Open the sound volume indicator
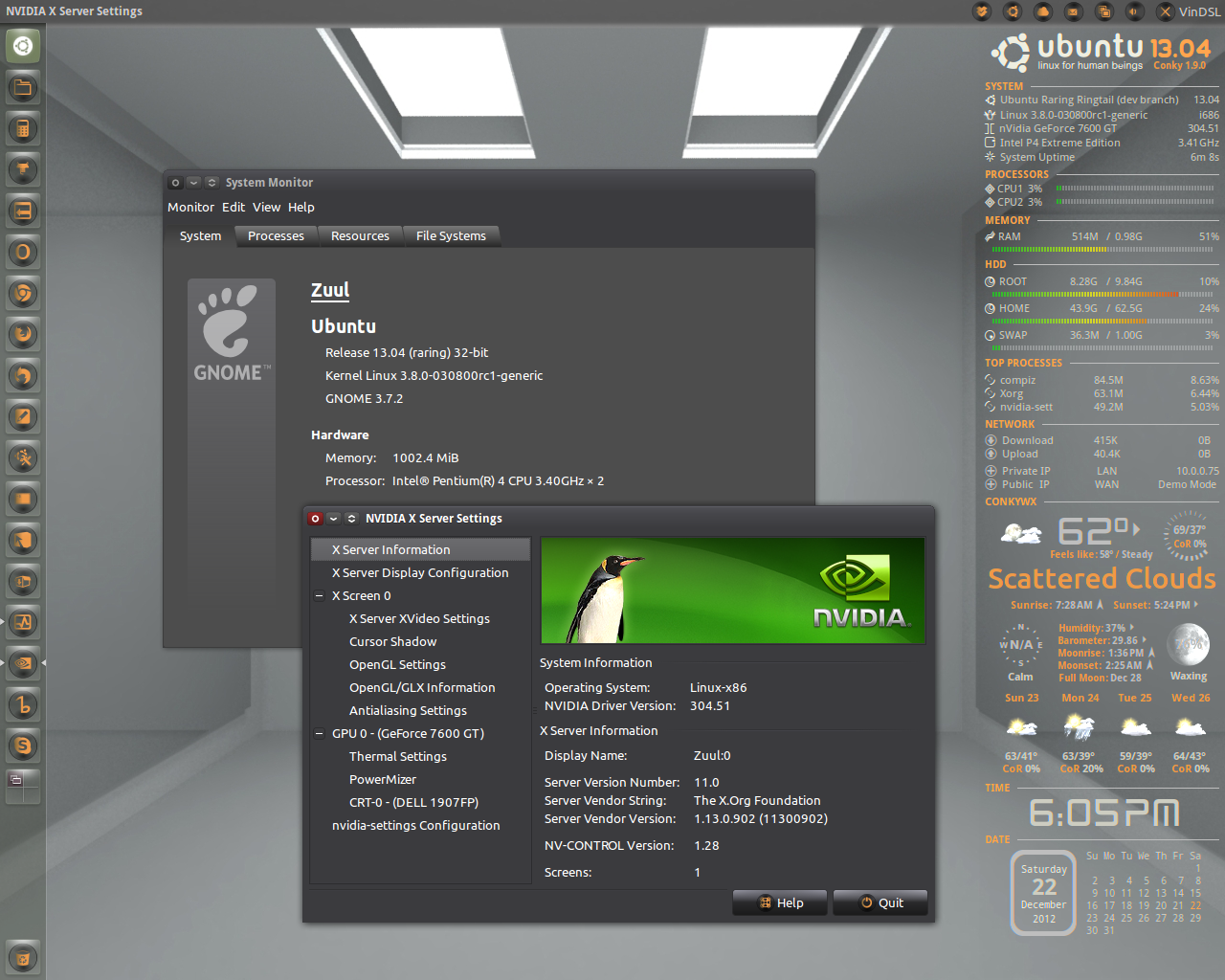The height and width of the screenshot is (980, 1225). 1134,11
